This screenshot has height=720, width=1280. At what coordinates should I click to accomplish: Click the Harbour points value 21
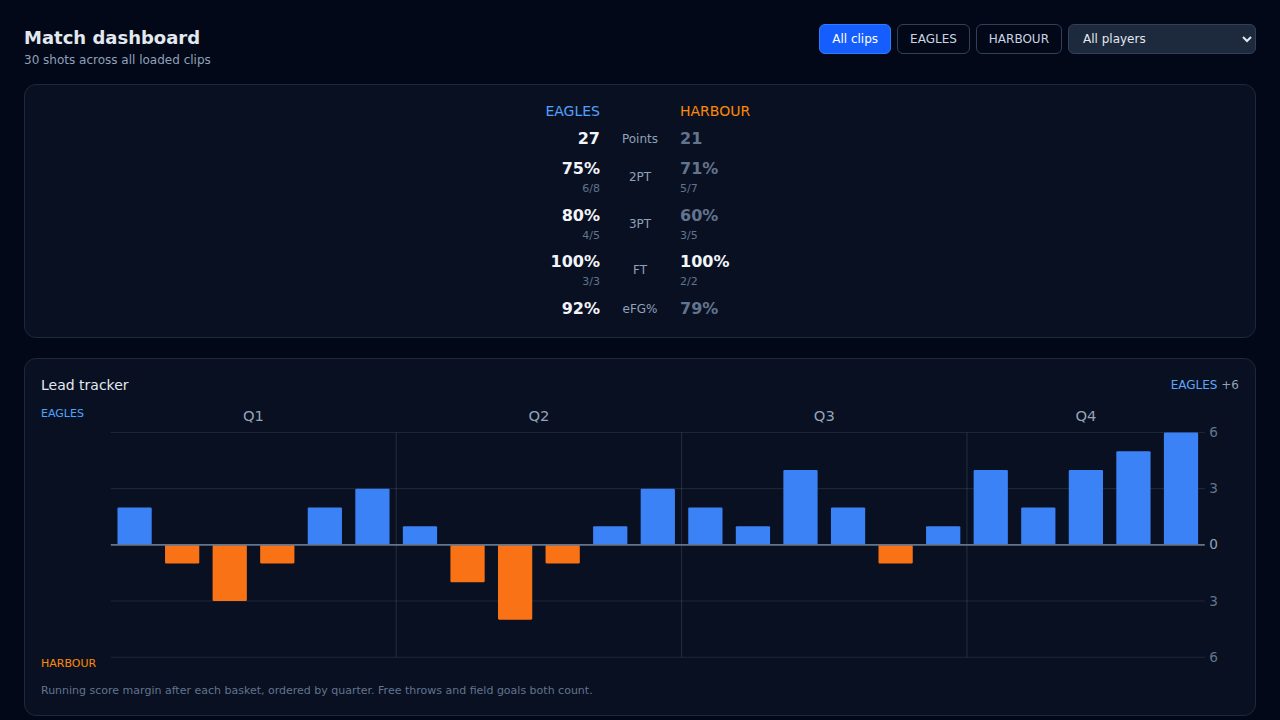coord(691,138)
